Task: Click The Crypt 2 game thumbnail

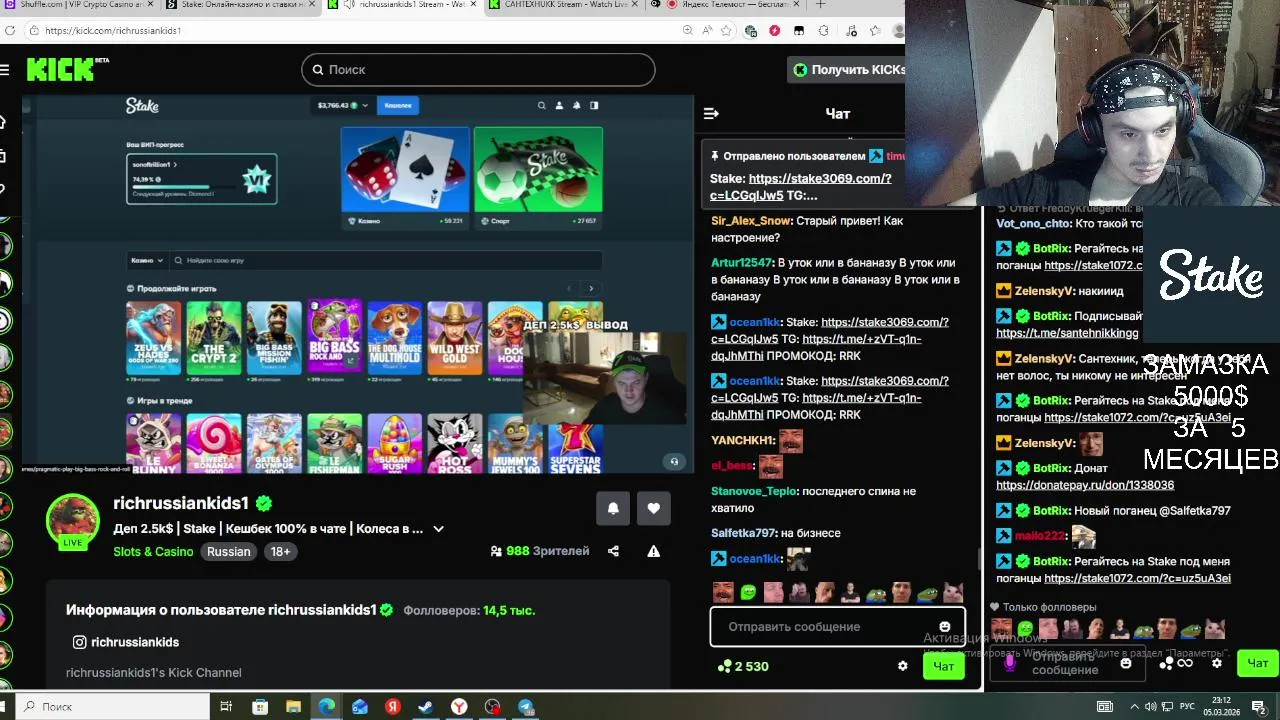Action: coord(213,338)
